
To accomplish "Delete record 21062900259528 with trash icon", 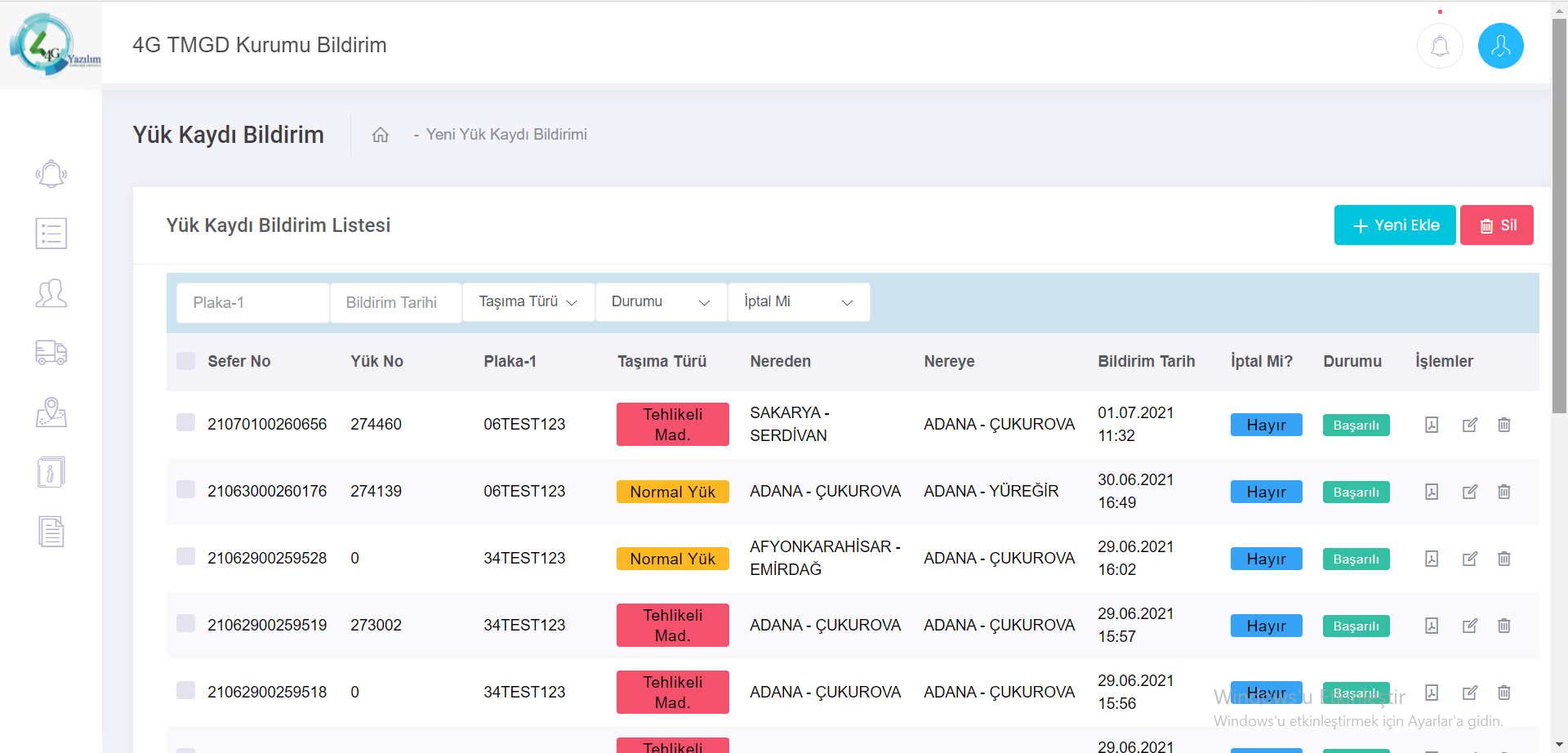I will (1504, 559).
